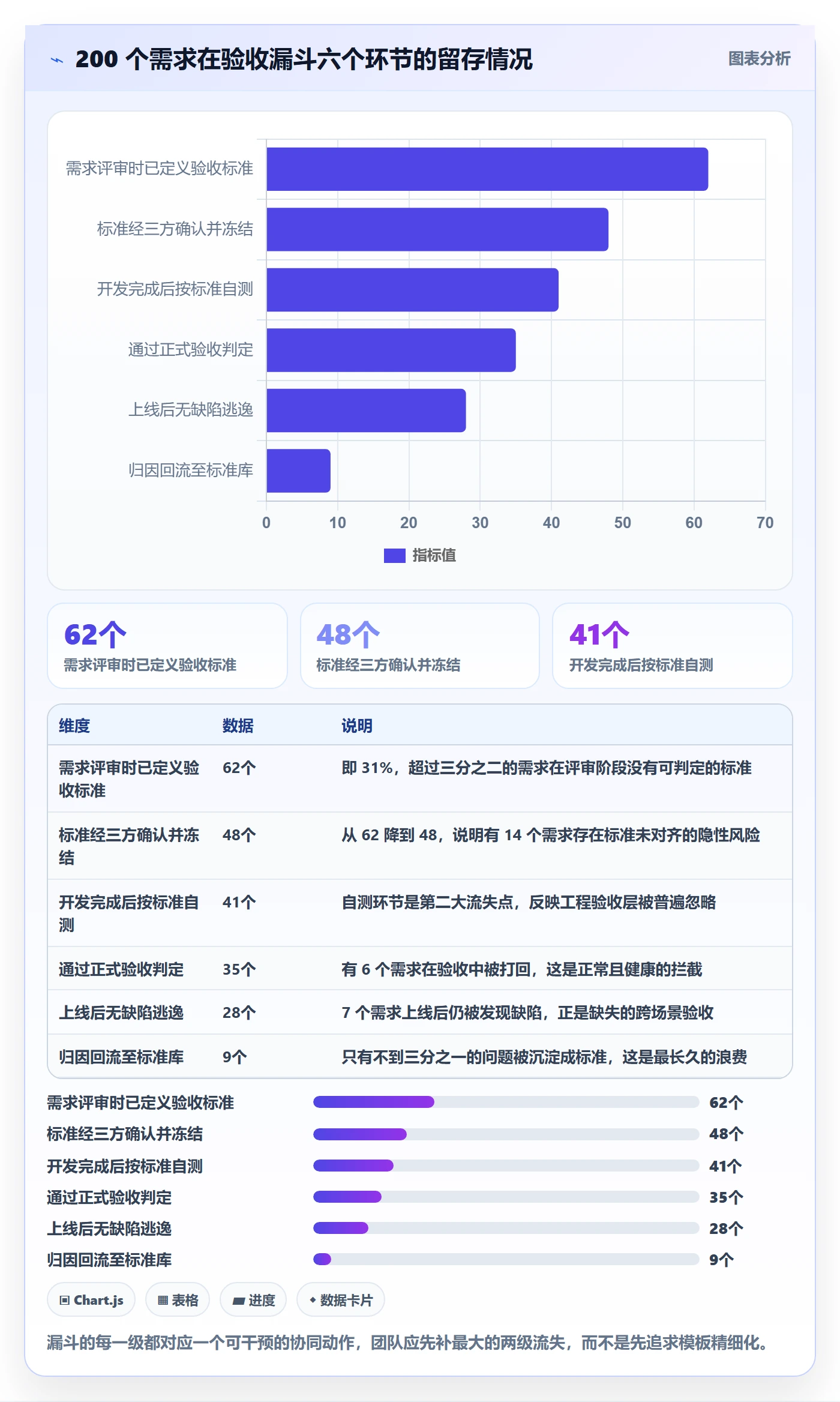Click the 通过正式验收判定 chart bar
Screen dimensions: 840x1402
click(x=391, y=350)
